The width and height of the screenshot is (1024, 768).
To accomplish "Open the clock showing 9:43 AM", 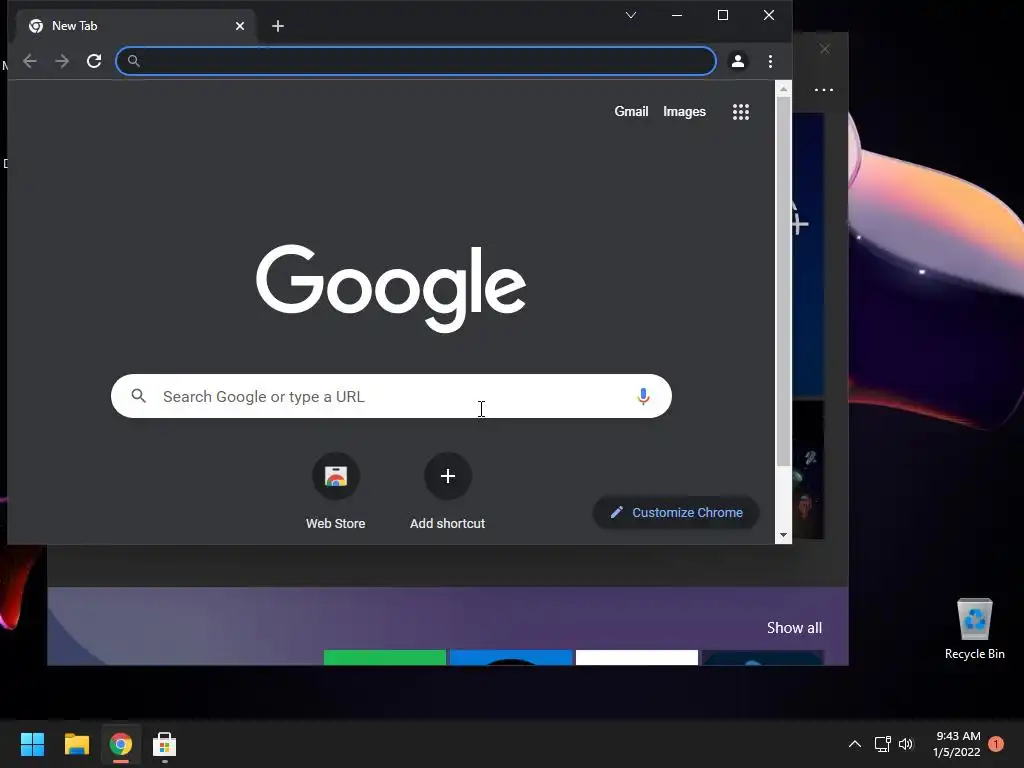I will (957, 744).
